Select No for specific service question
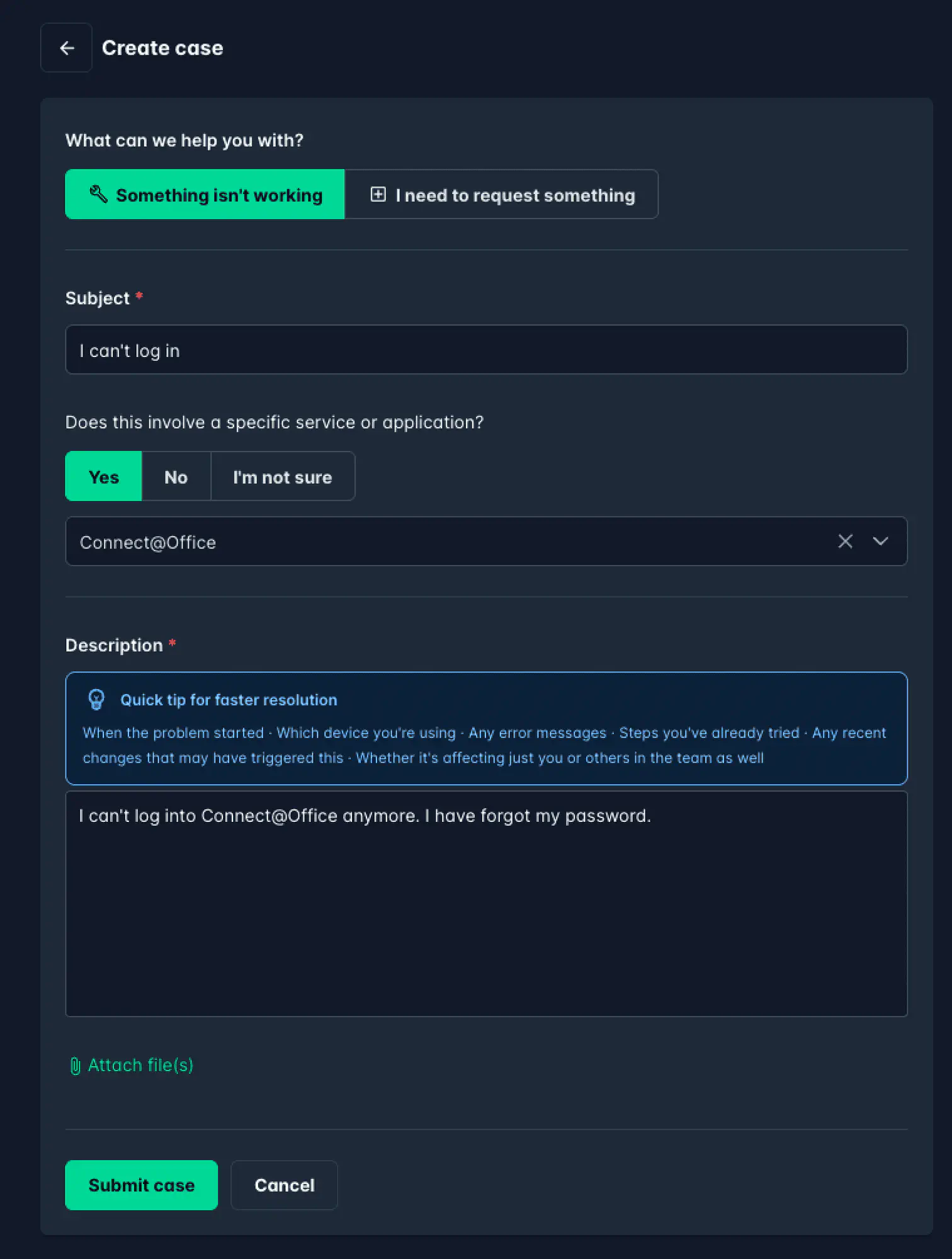Screen dimensions: 952x1259 tap(176, 476)
